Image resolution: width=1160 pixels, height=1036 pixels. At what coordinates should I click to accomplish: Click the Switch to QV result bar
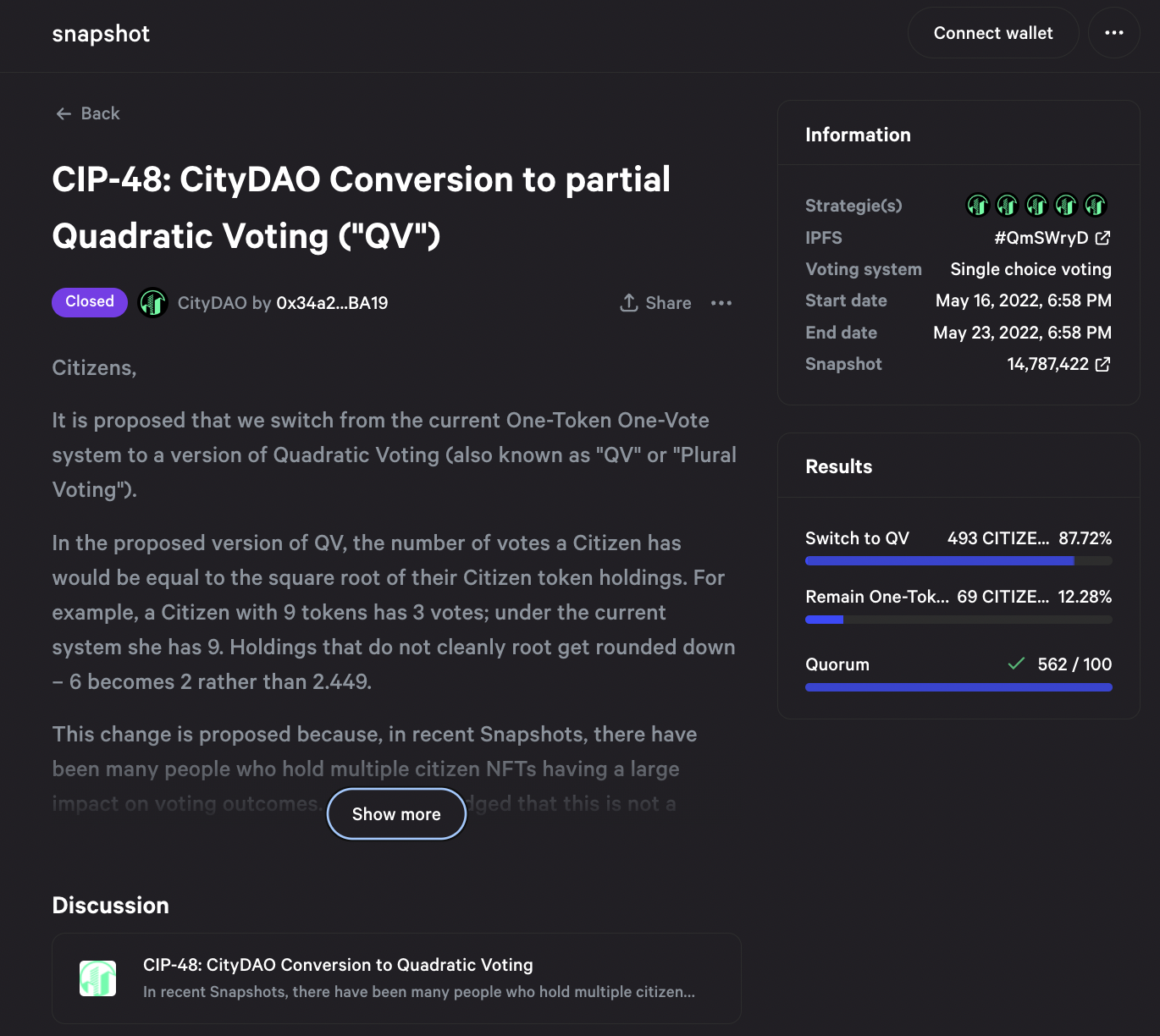click(958, 561)
